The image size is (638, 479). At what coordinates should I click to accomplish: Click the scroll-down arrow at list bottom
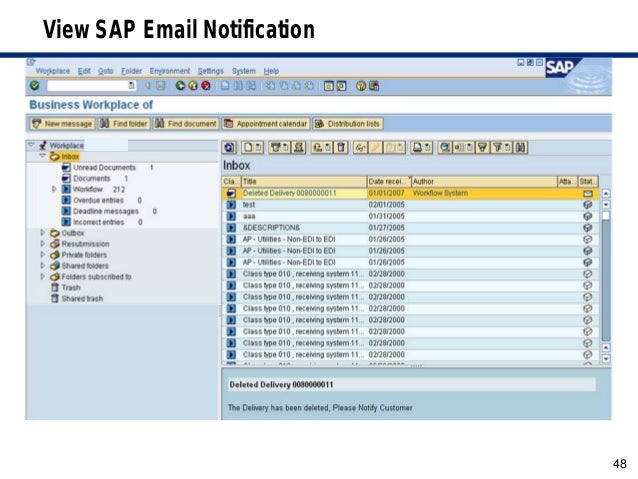pyautogui.click(x=606, y=359)
